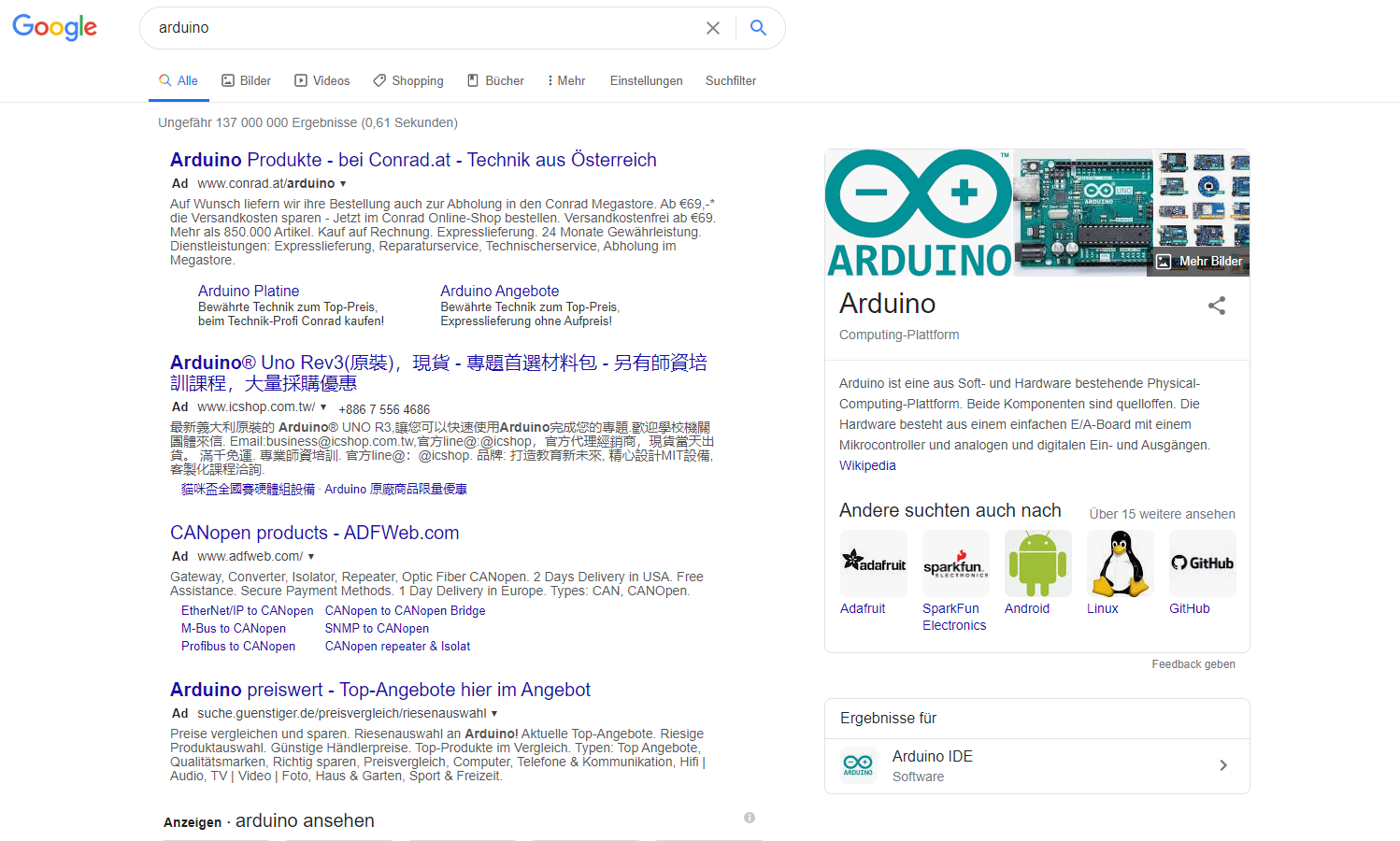
Task: Focus the search field containing arduino
Action: pyautogui.click(x=425, y=28)
